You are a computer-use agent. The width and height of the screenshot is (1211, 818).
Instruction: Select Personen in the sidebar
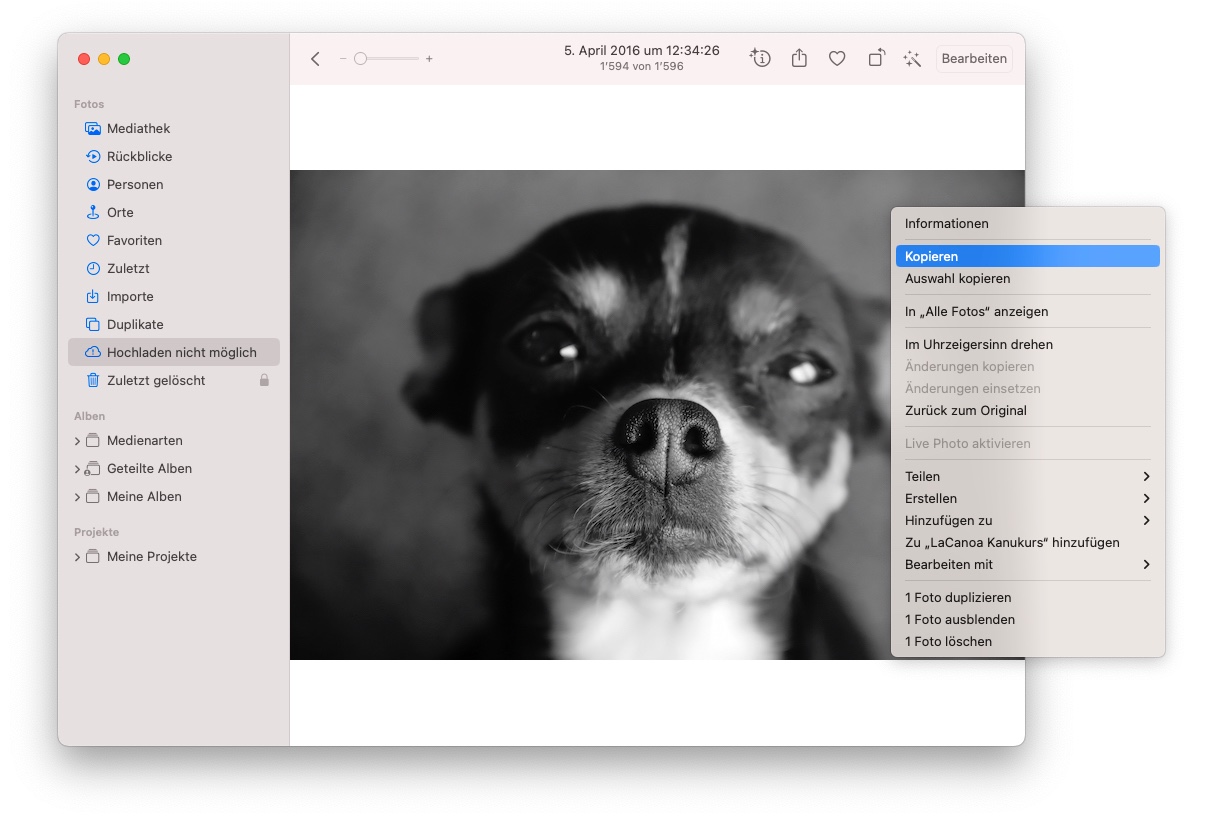135,184
